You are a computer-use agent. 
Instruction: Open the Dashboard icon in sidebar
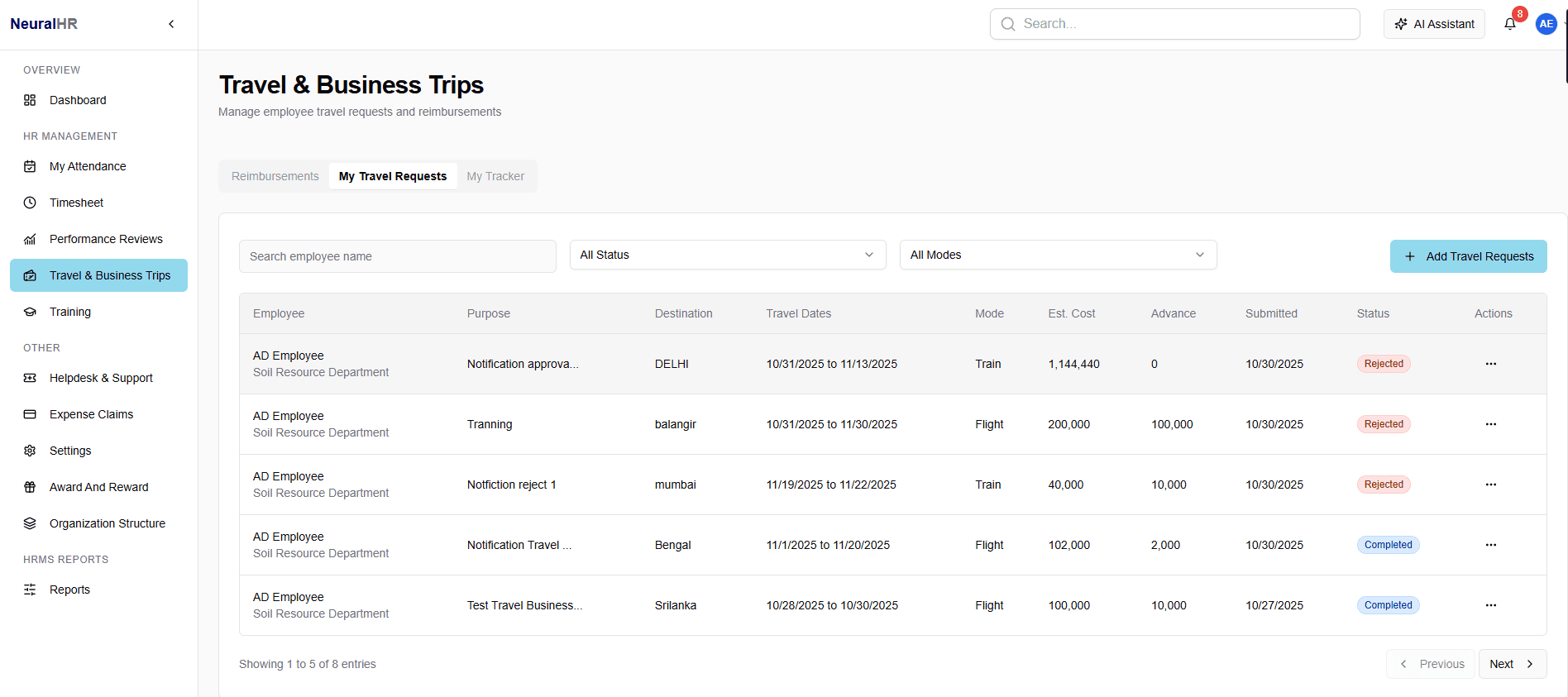coord(30,100)
